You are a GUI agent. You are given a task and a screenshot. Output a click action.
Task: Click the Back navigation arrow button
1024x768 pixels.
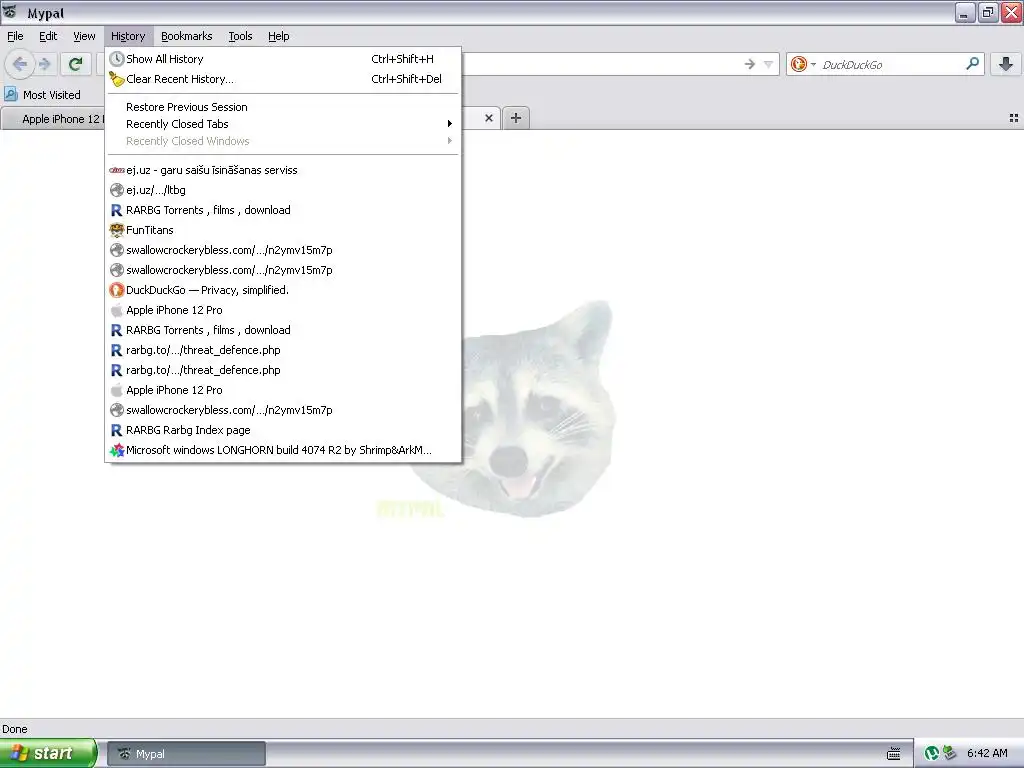pyautogui.click(x=20, y=64)
